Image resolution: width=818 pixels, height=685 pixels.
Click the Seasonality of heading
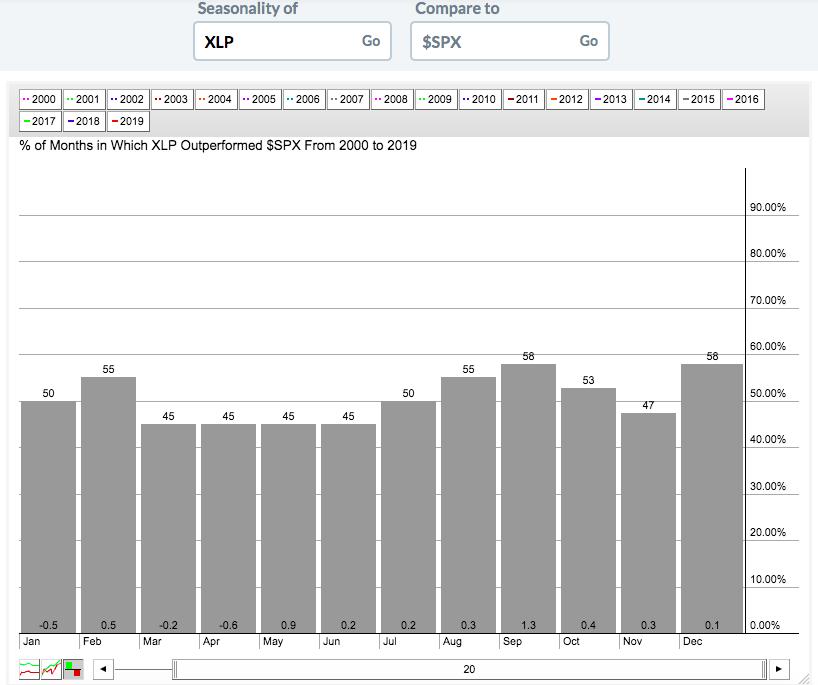pos(248,8)
